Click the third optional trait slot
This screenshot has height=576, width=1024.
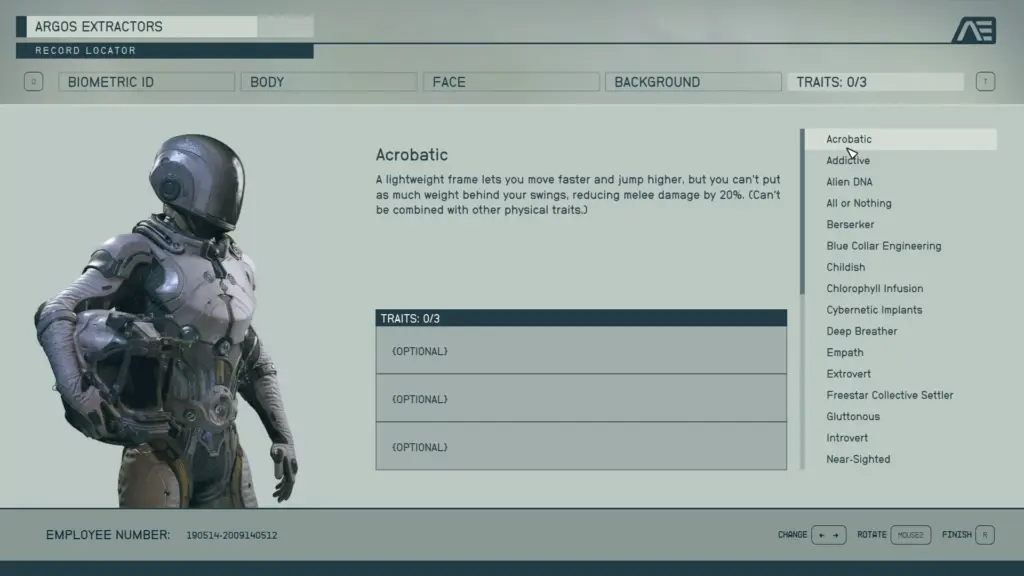click(x=581, y=446)
